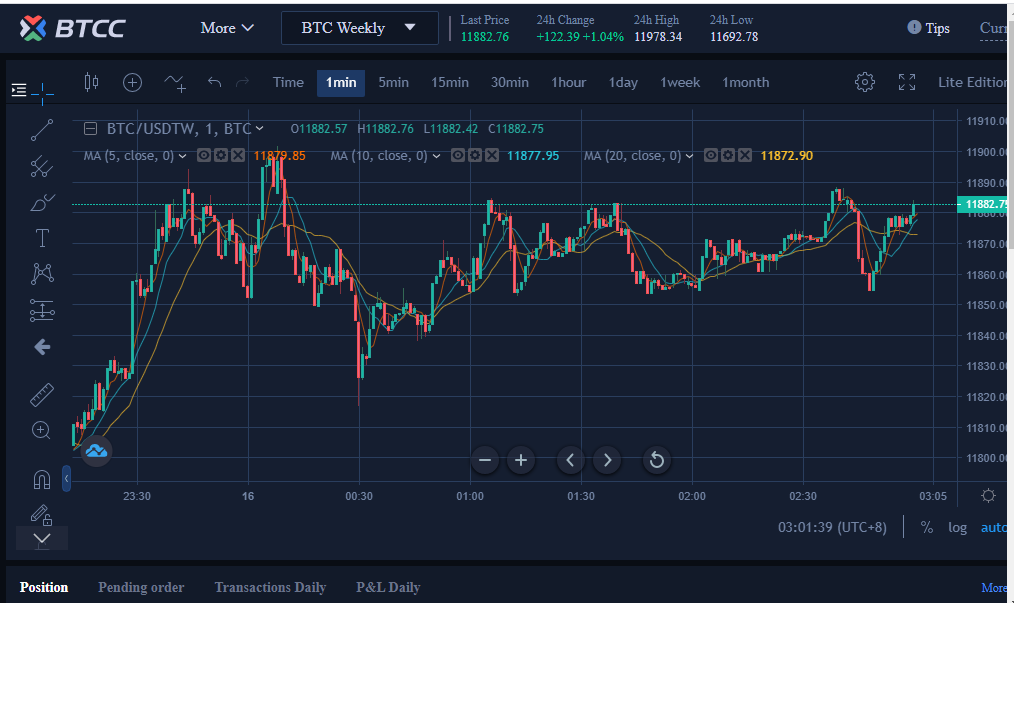
Task: Expand MA (5, close, 0) dropdown arrow
Action: 182,156
